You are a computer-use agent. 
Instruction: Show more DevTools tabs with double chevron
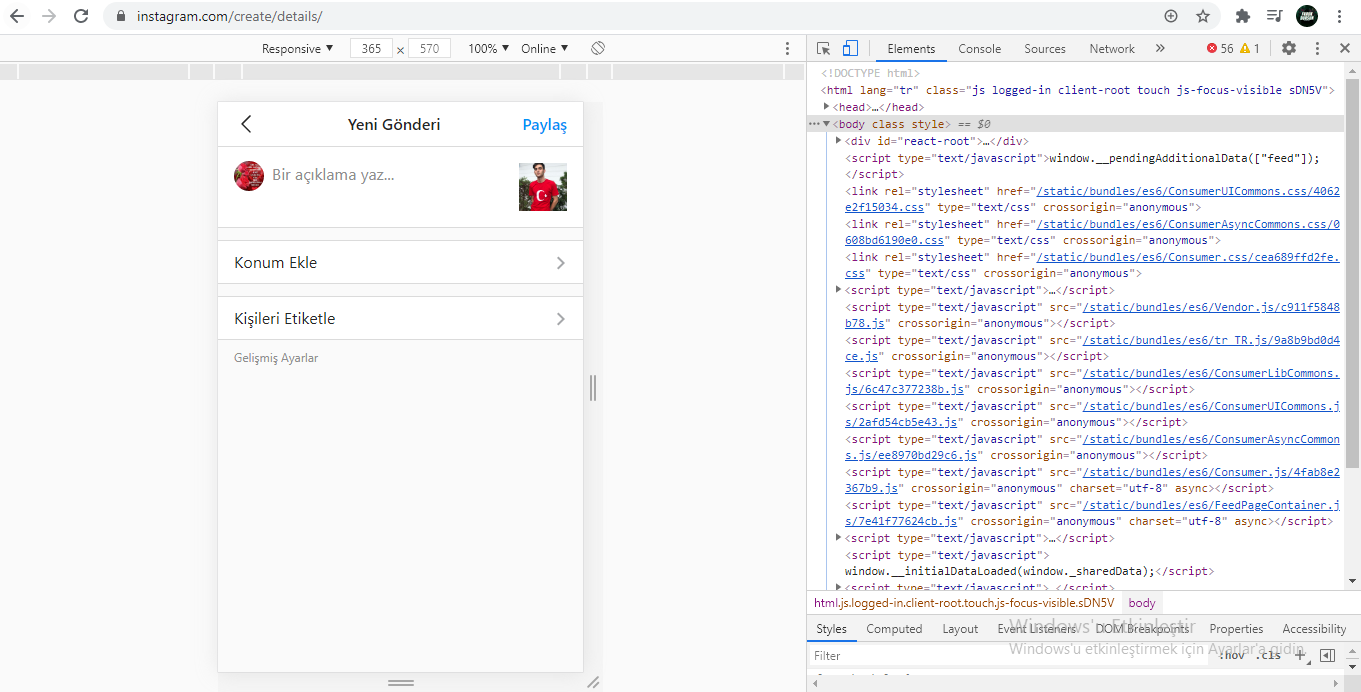[x=1160, y=48]
